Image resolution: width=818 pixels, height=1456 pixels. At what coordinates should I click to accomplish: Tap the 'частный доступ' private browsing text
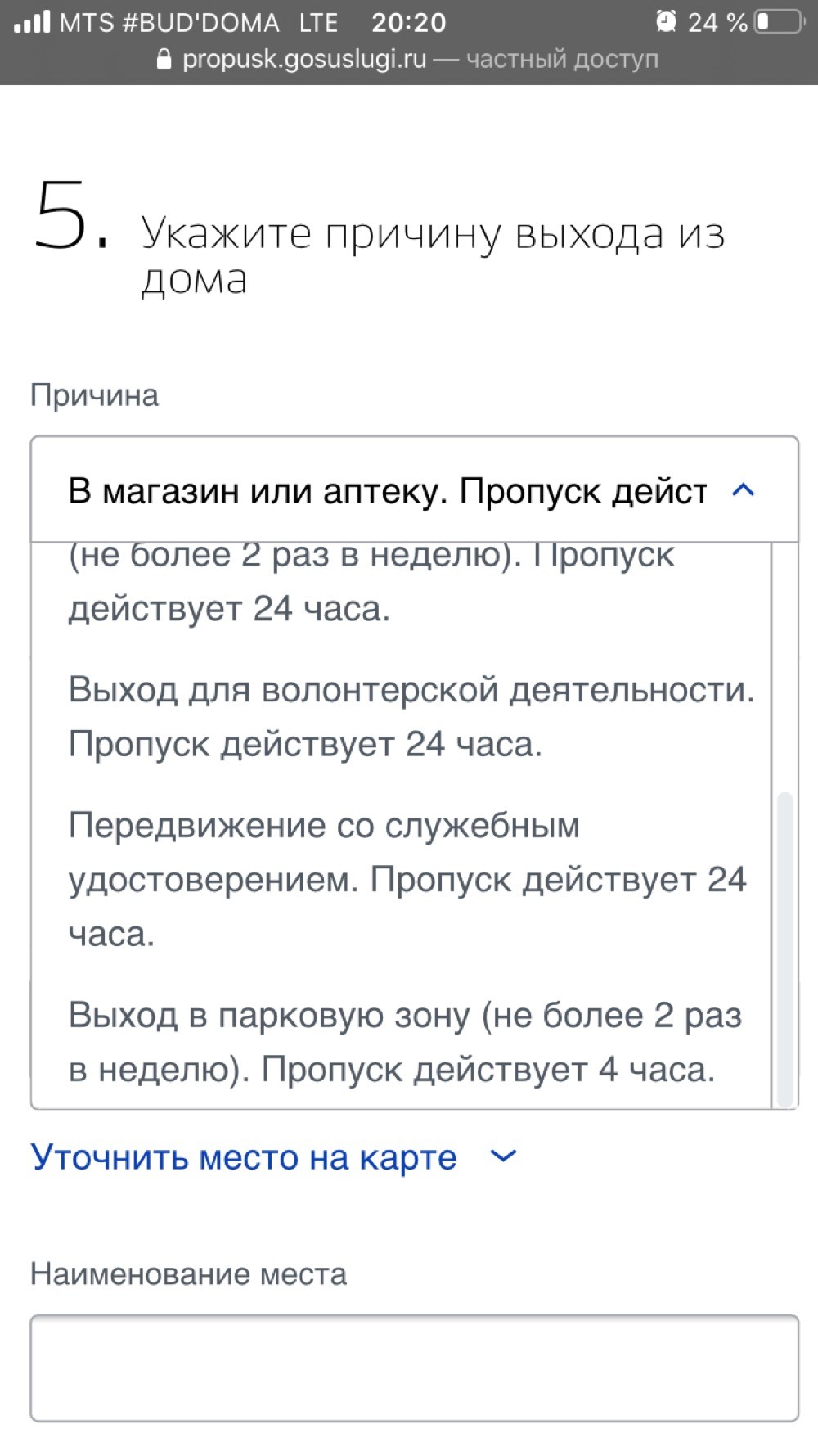pos(562,60)
